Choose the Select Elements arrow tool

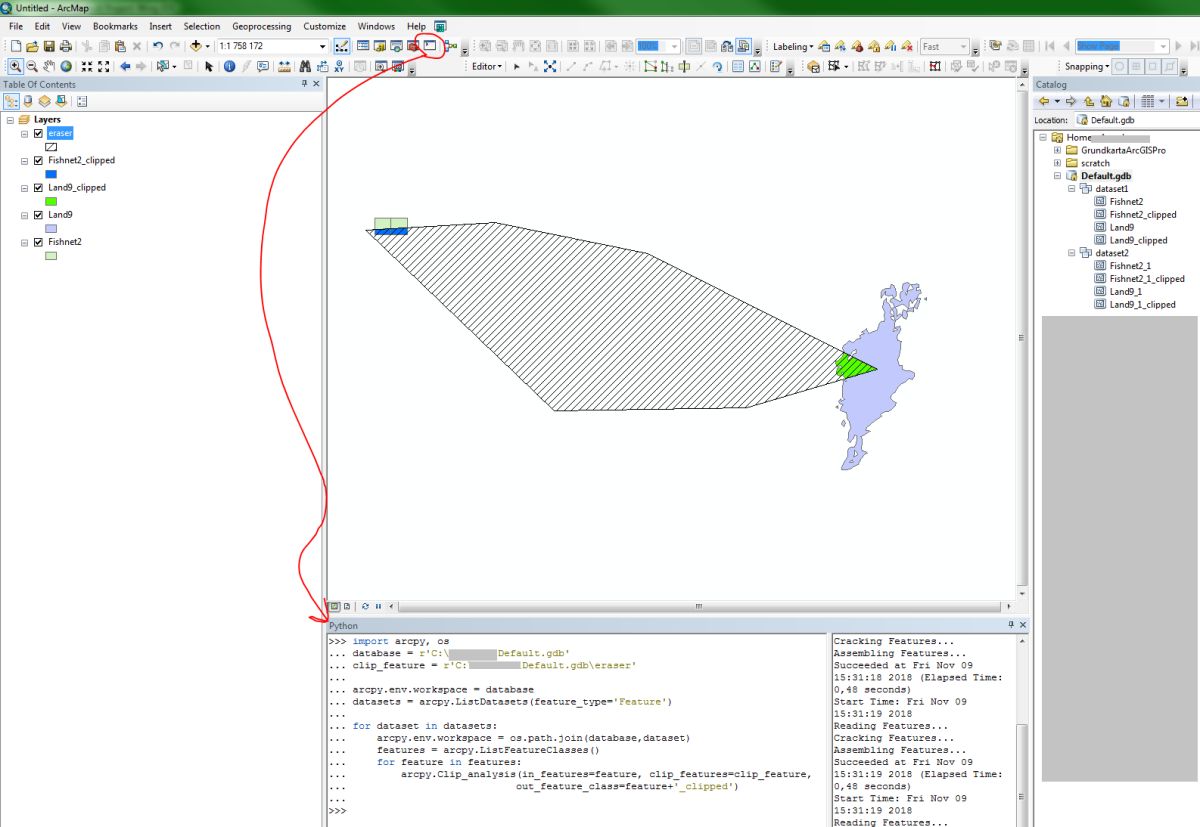[208, 66]
